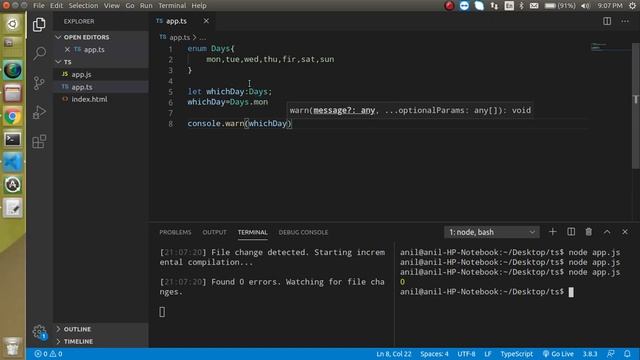
Task: Open the text editor in Ubuntu dock
Action: pyautogui.click(x=13, y=208)
